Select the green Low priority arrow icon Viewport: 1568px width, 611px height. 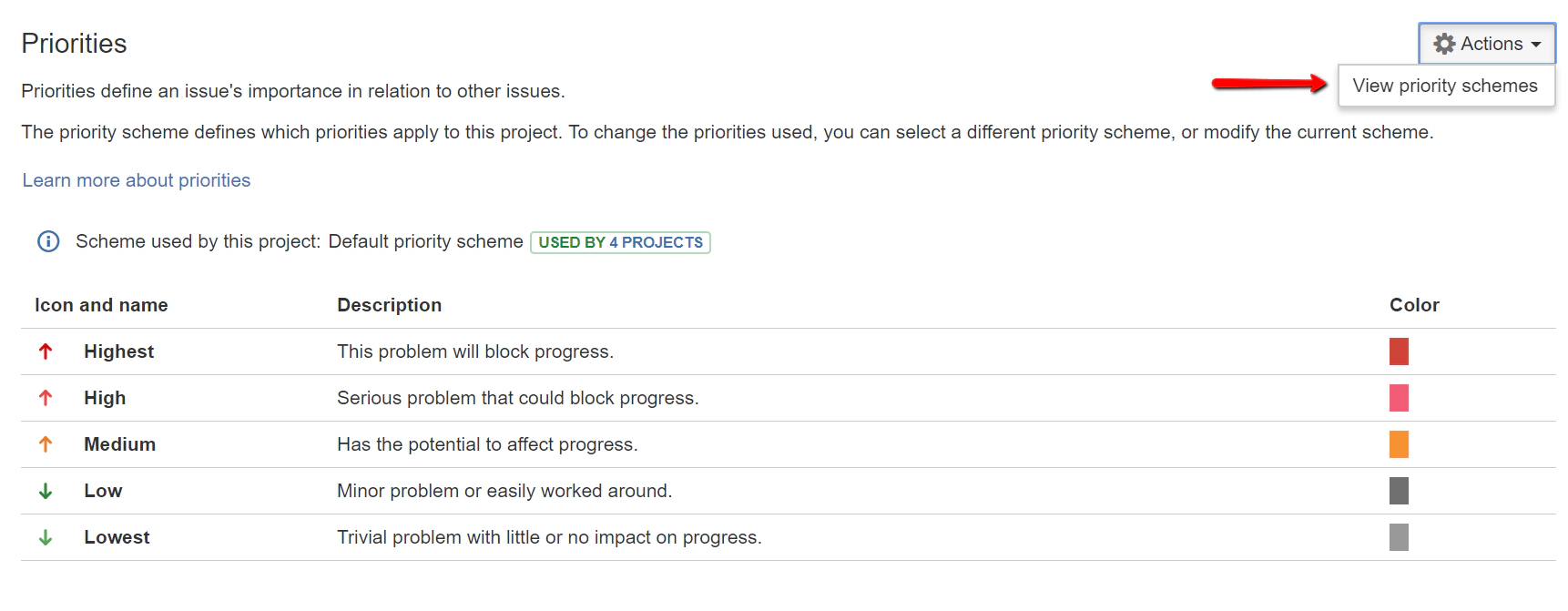tap(45, 491)
